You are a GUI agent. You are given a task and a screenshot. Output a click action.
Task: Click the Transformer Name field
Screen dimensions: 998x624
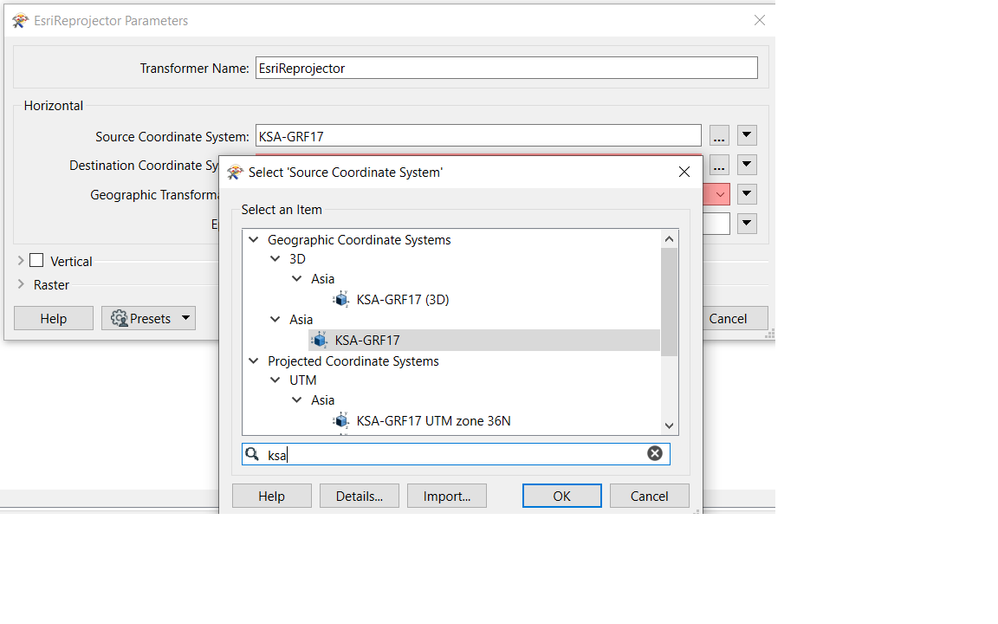(506, 68)
